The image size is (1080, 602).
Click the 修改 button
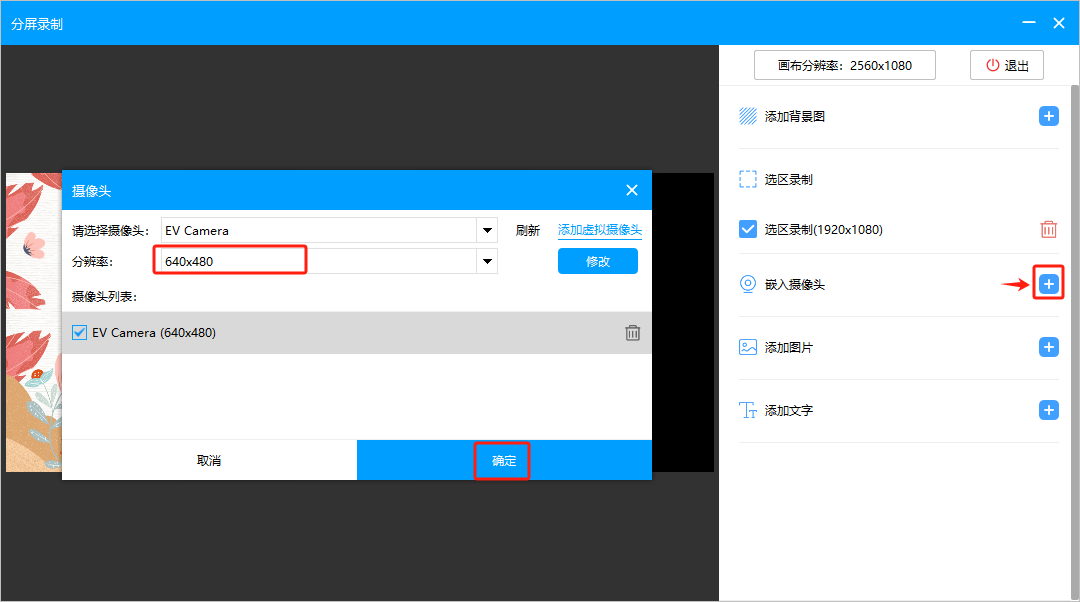point(597,262)
